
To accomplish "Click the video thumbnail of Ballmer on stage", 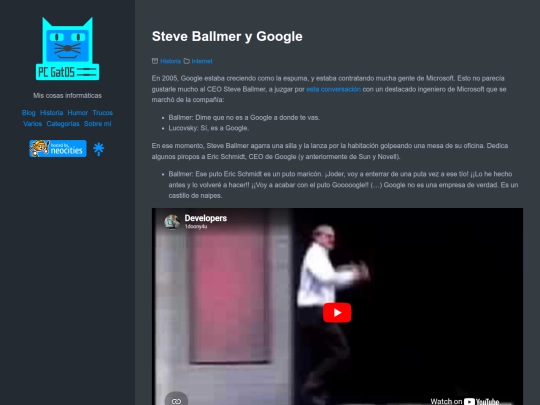I will pyautogui.click(x=337, y=307).
